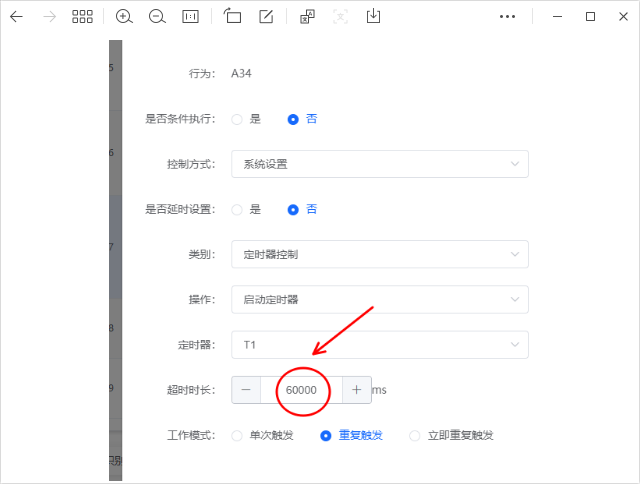Image resolution: width=640 pixels, height=484 pixels.
Task: Close the image viewer window
Action: tap(623, 17)
